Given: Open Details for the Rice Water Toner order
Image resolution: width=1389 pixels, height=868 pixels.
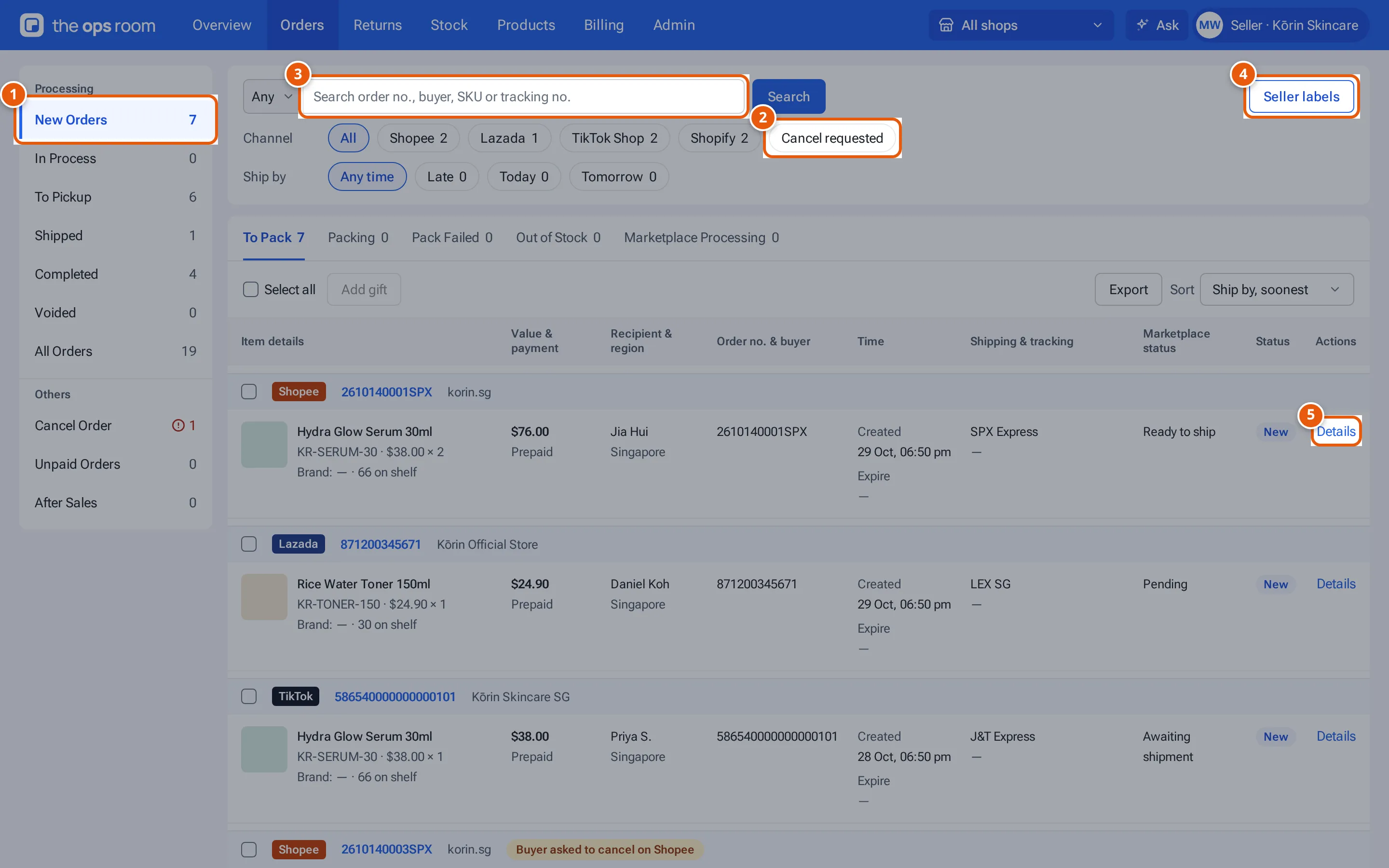Looking at the screenshot, I should coord(1335,584).
